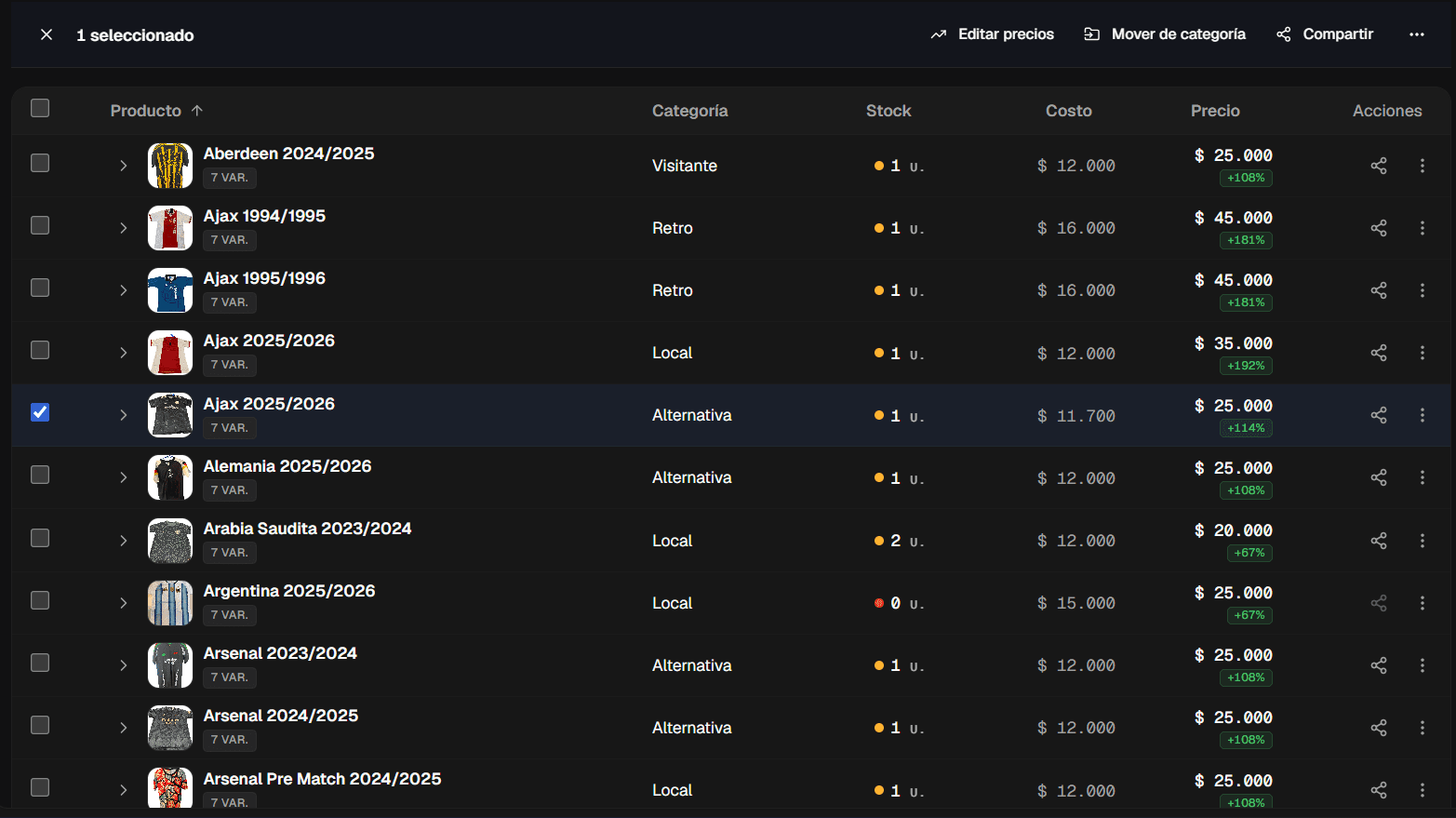Open the three-dot menu for Arabia Saudita 2023/2024

tap(1423, 541)
